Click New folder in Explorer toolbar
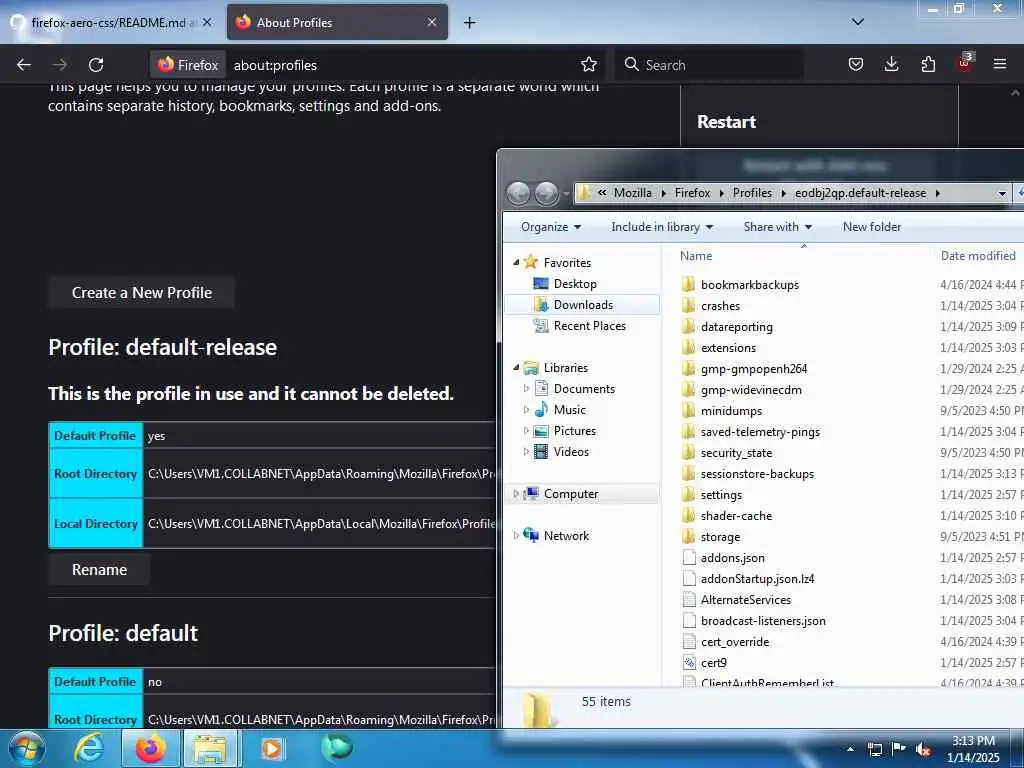Screen dimensions: 1024x768 (x=871, y=227)
